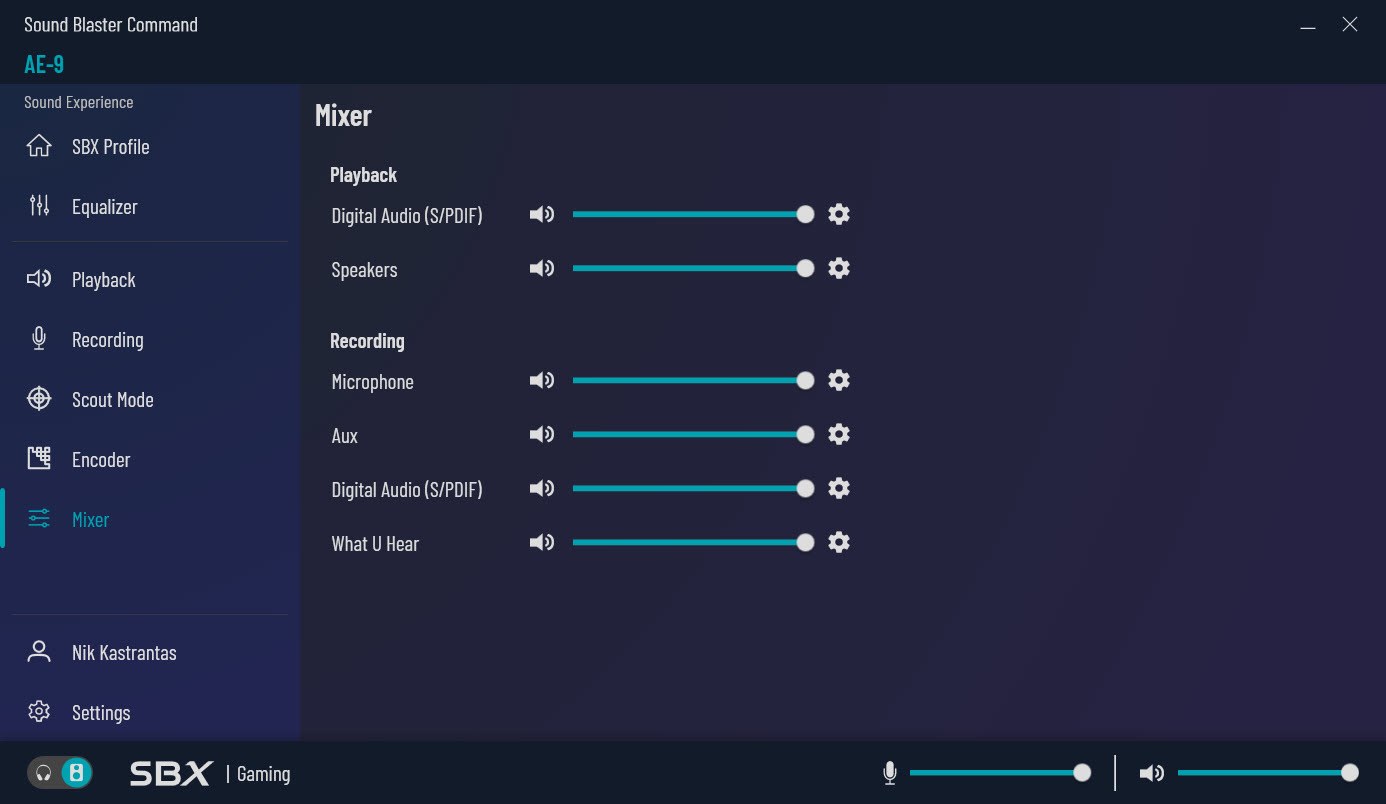The image size is (1386, 804).
Task: Adjust playback Digital Audio (S/PDIF) volume slider
Action: coord(694,214)
